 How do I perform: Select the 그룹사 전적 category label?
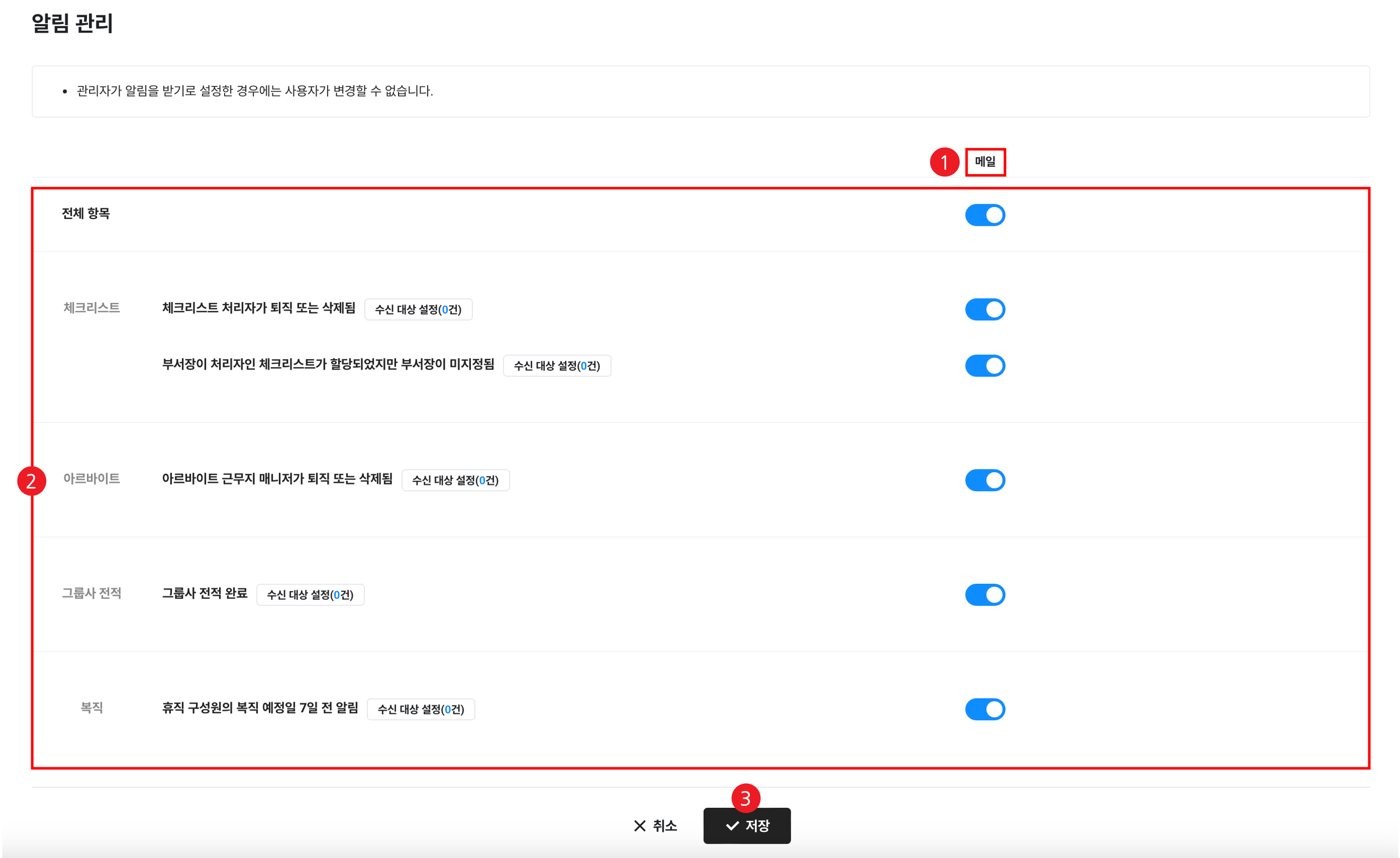click(x=92, y=593)
